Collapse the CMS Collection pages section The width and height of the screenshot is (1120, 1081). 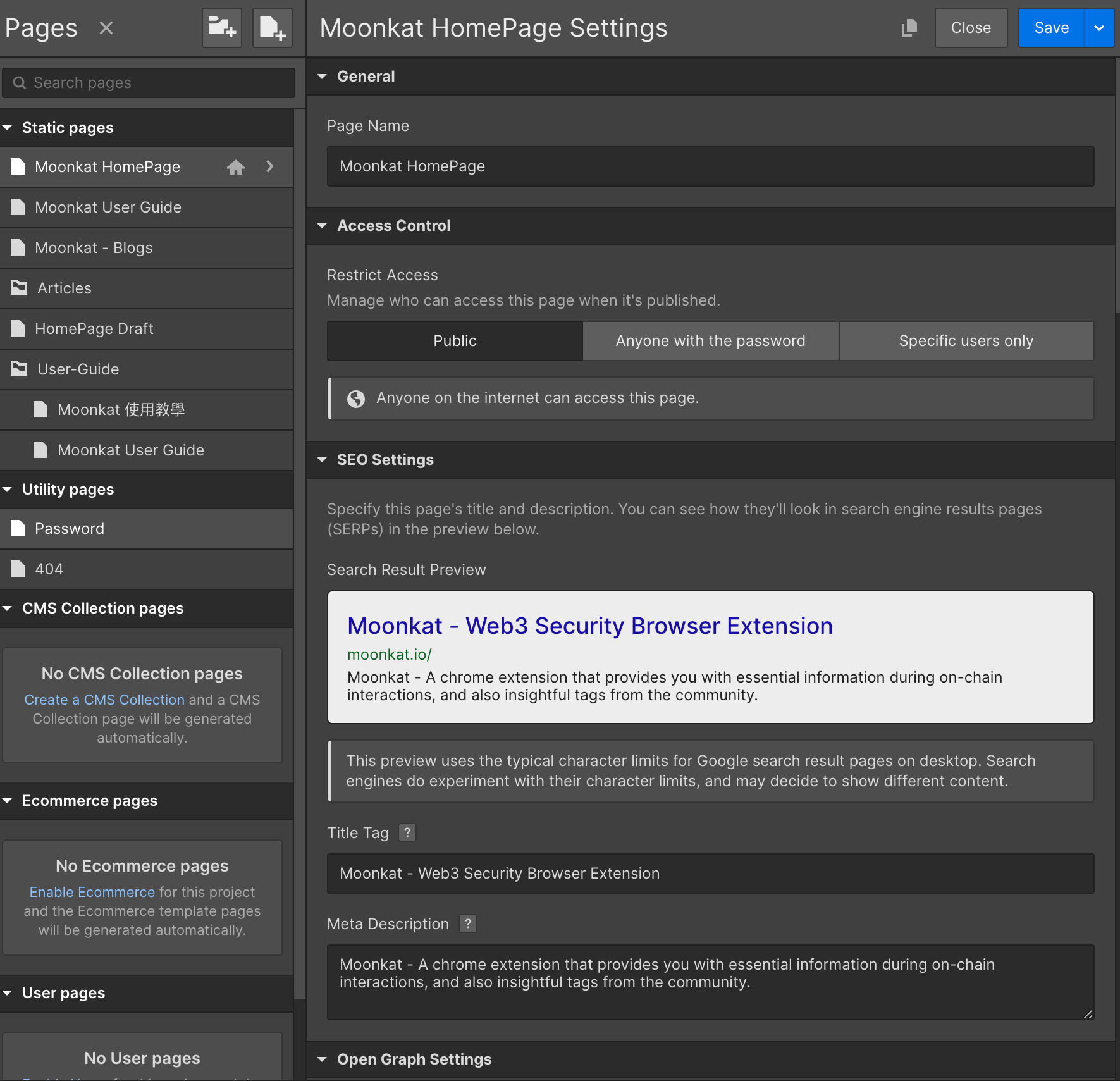click(8, 608)
